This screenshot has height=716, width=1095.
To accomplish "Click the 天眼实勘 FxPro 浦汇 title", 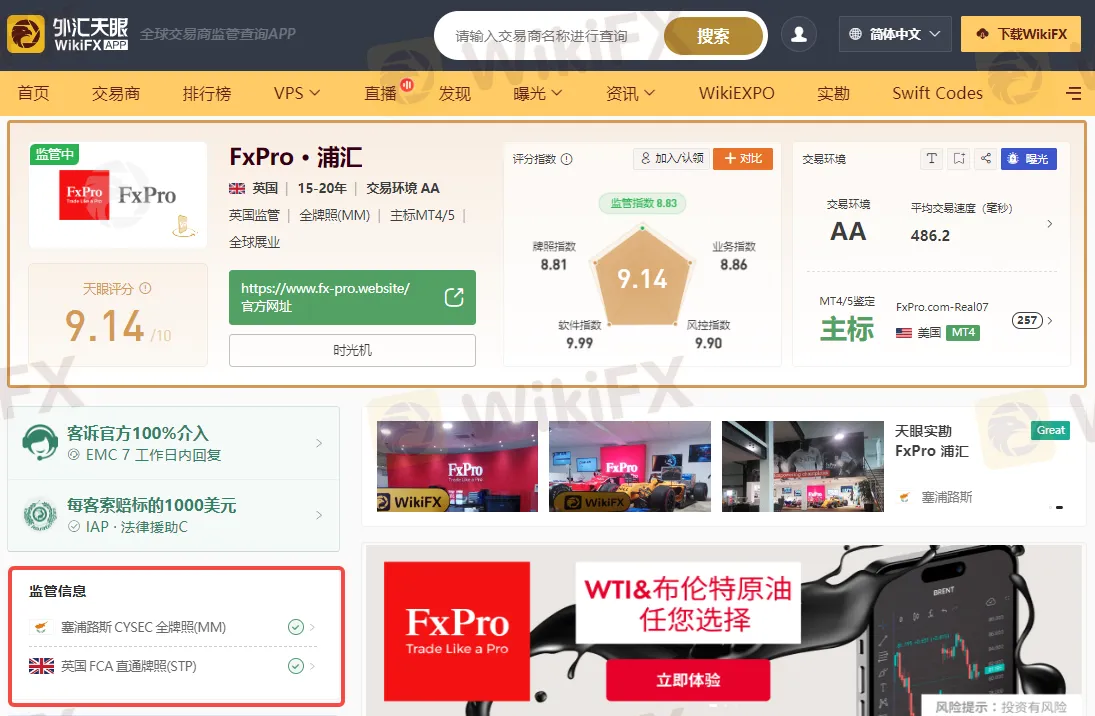I will coord(932,441).
